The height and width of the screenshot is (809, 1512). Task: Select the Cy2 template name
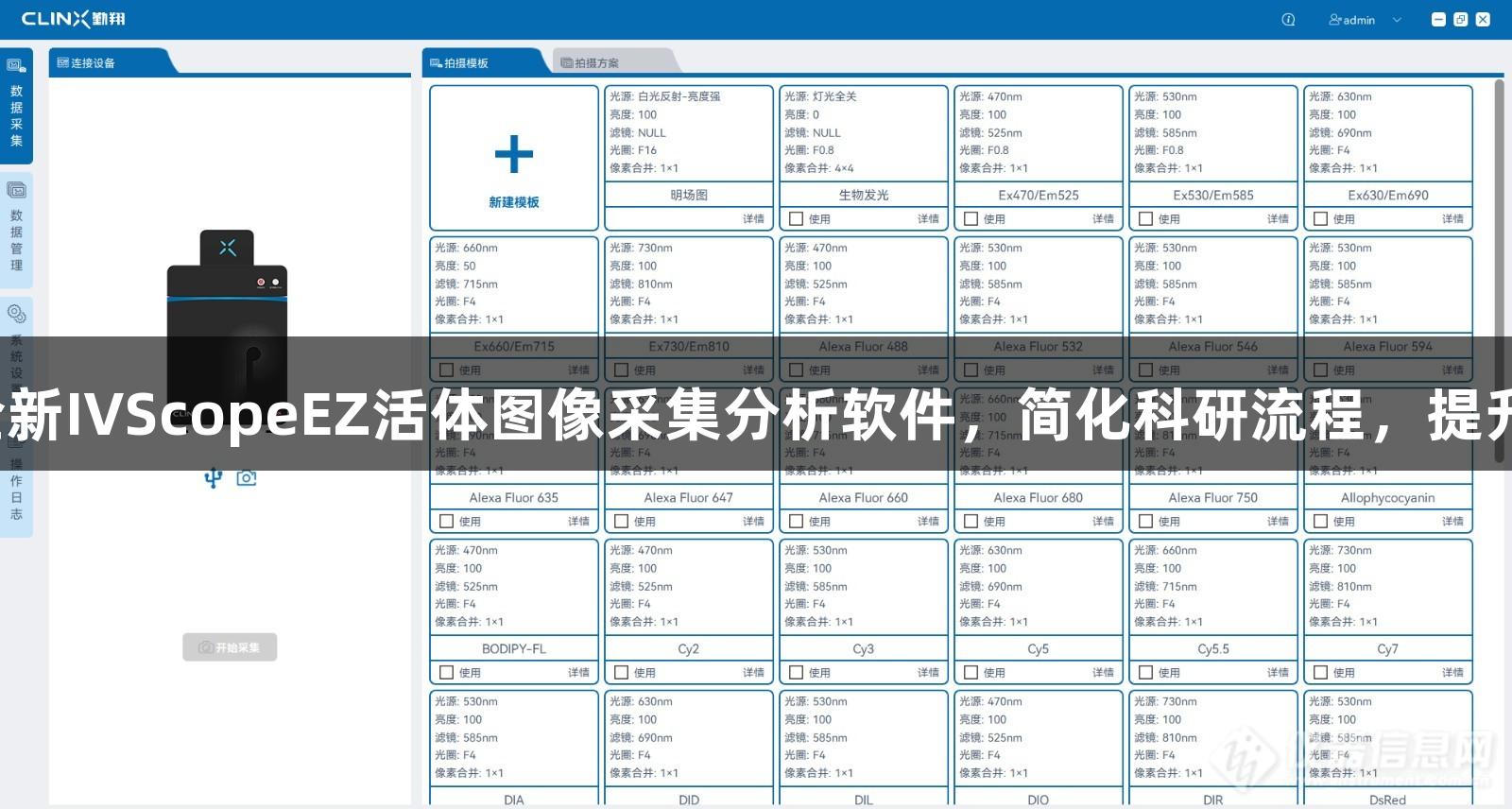pyautogui.click(x=689, y=648)
